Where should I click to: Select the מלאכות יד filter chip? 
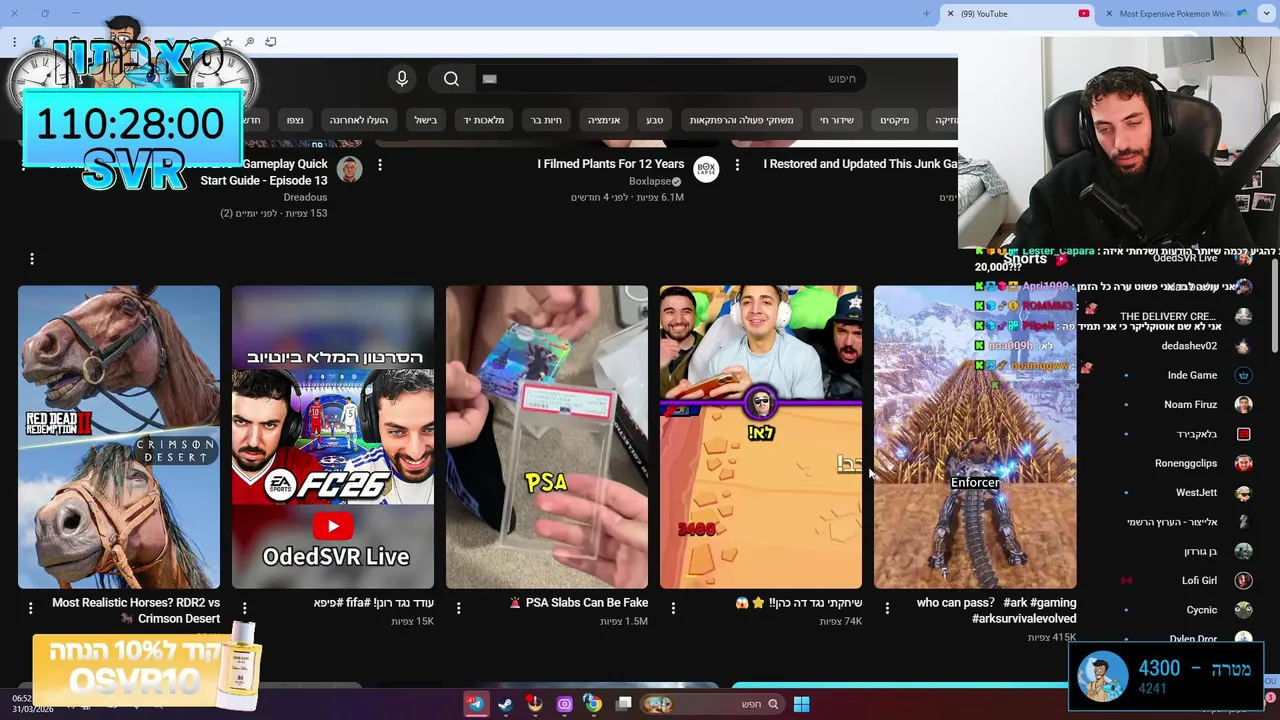pos(484,120)
